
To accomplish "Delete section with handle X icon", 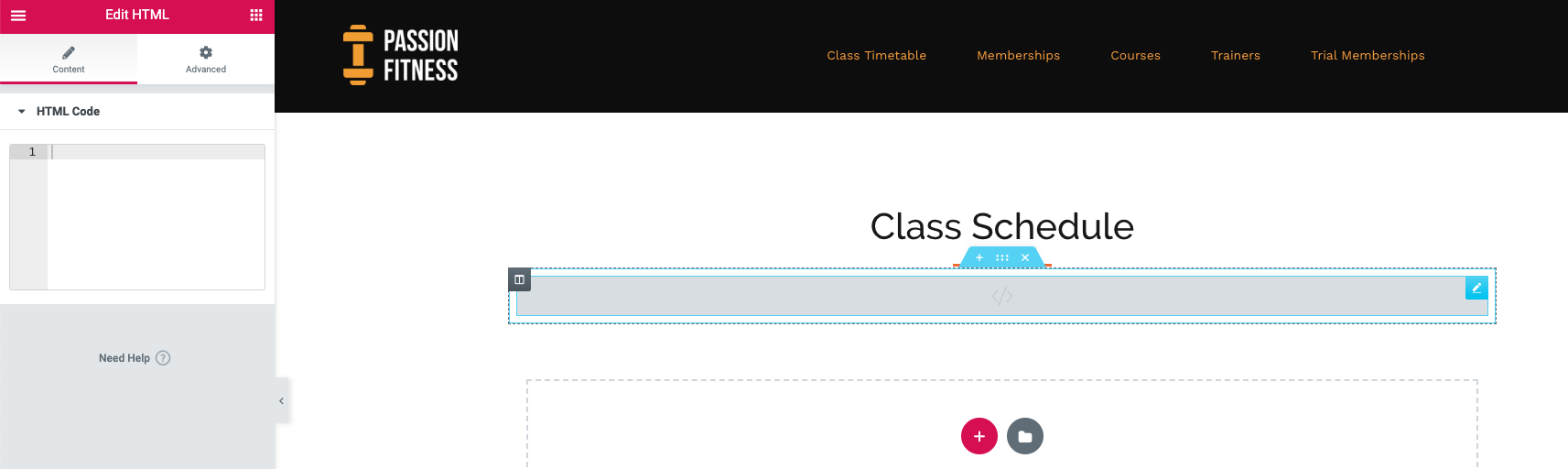I will pos(1025,257).
